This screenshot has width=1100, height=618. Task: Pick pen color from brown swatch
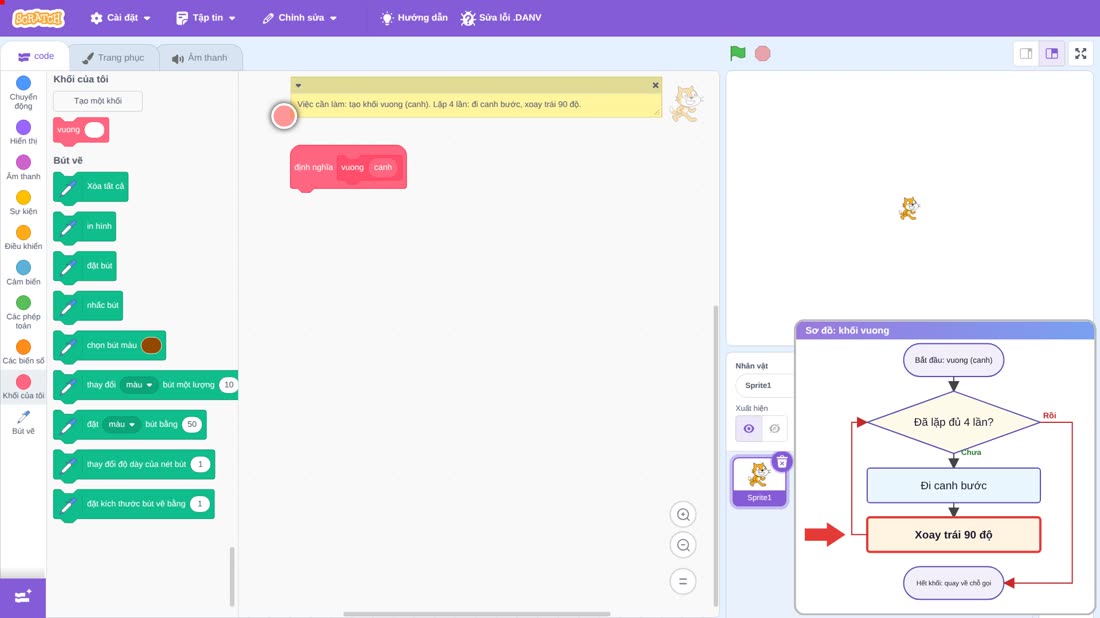click(x=151, y=345)
